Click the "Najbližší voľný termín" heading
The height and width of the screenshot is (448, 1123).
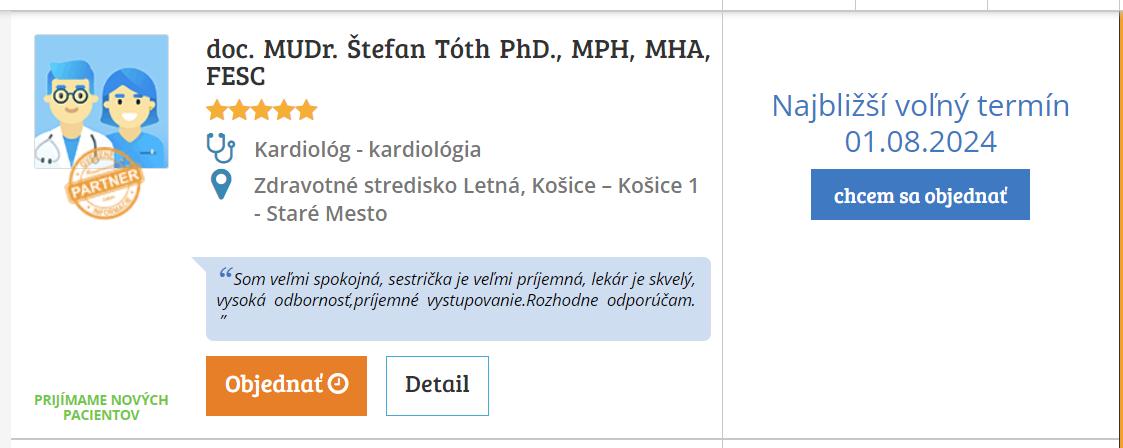(920, 106)
